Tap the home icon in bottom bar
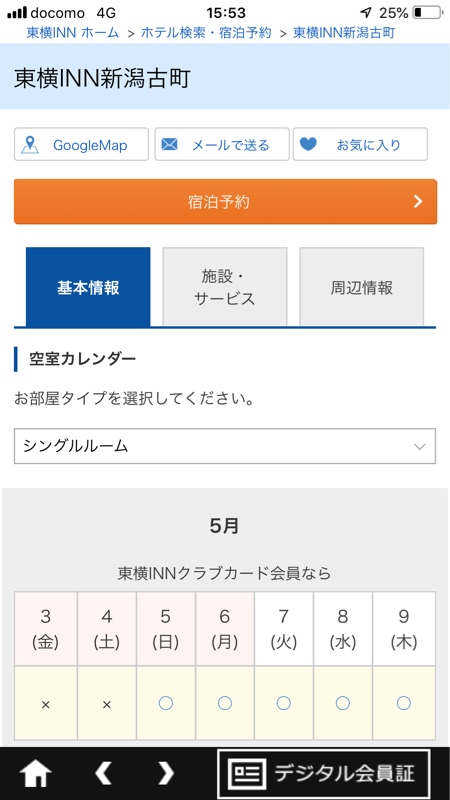The height and width of the screenshot is (800, 450). (x=35, y=774)
